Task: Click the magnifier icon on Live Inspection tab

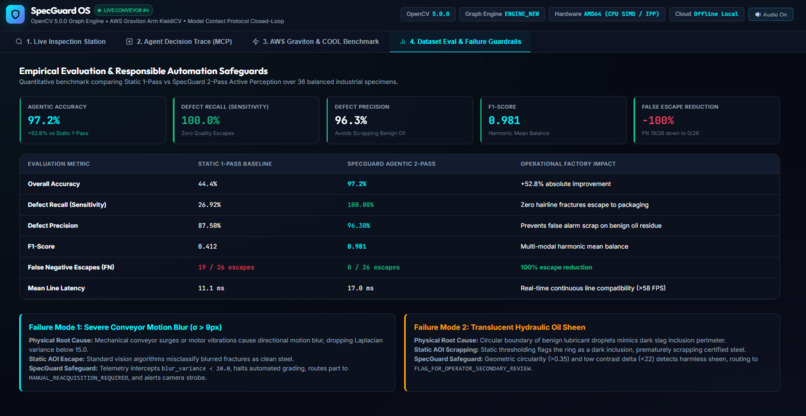Action: pos(19,42)
